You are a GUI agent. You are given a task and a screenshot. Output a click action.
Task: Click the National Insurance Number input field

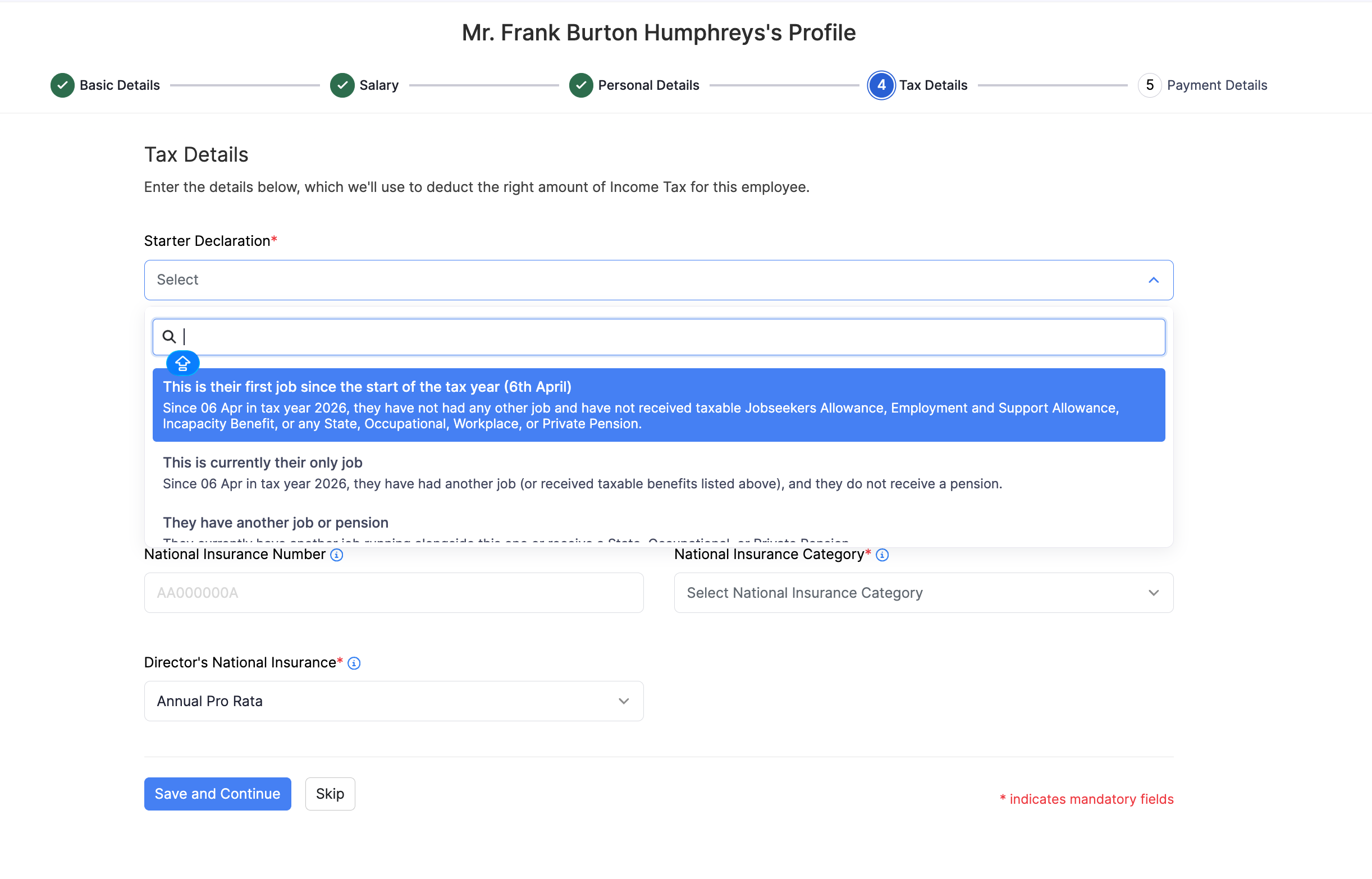pyautogui.click(x=394, y=593)
